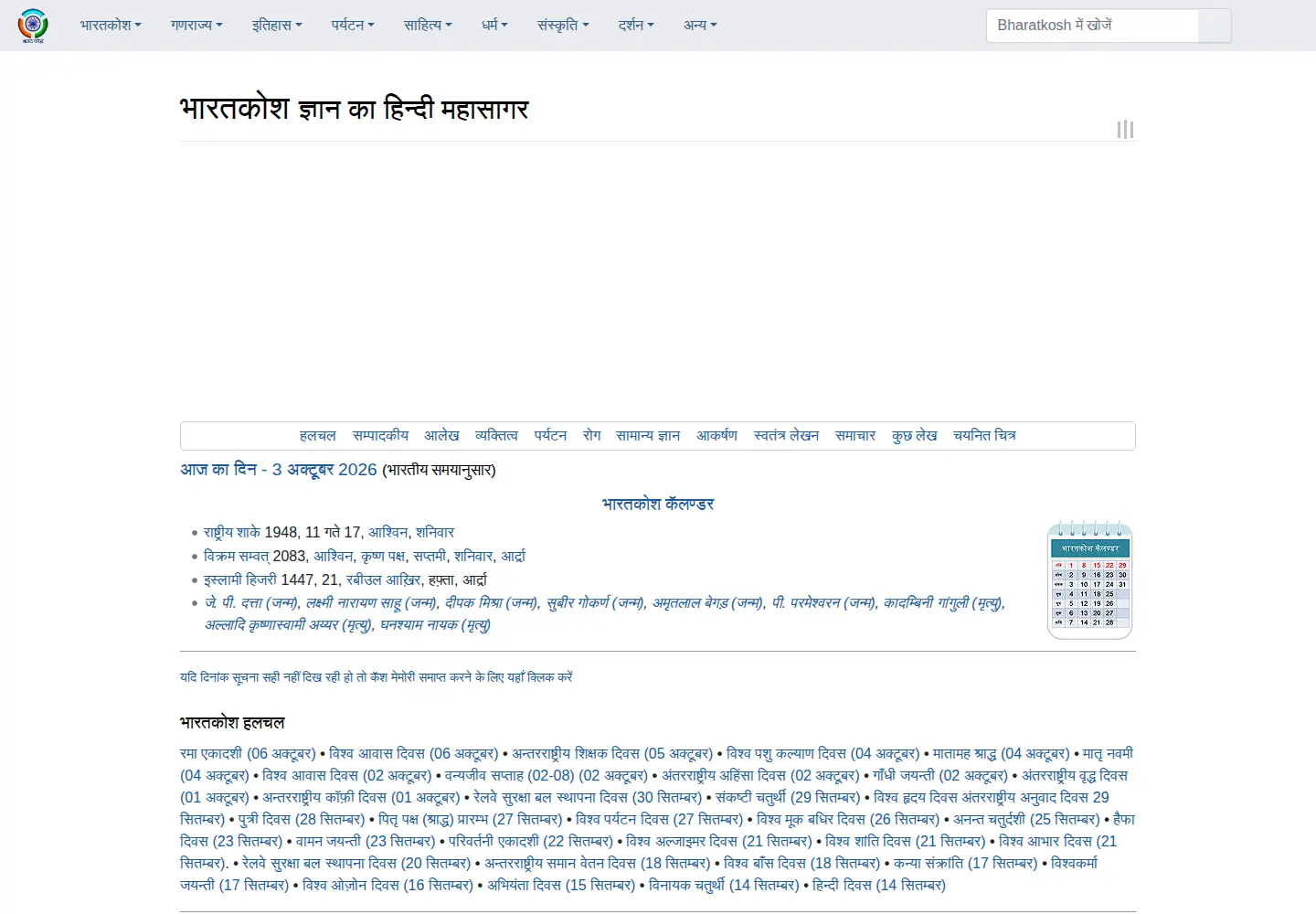Follow the राष्ट्रीय शाके link
Image resolution: width=1316 pixels, height=914 pixels.
coord(232,533)
